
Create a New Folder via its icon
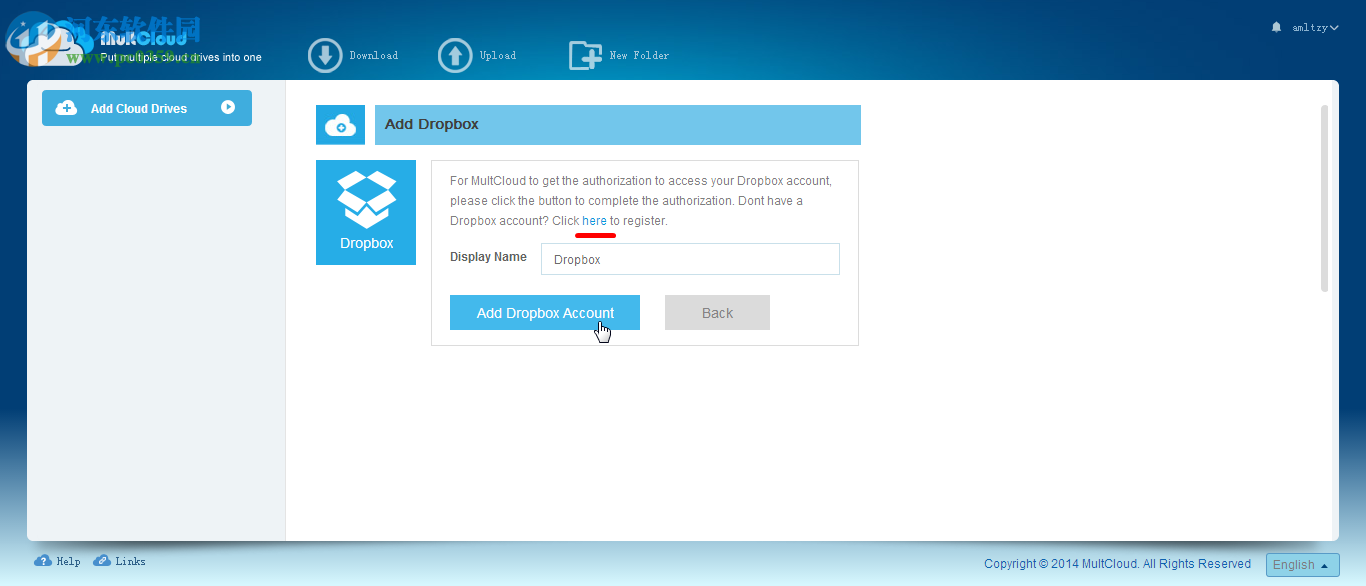587,55
